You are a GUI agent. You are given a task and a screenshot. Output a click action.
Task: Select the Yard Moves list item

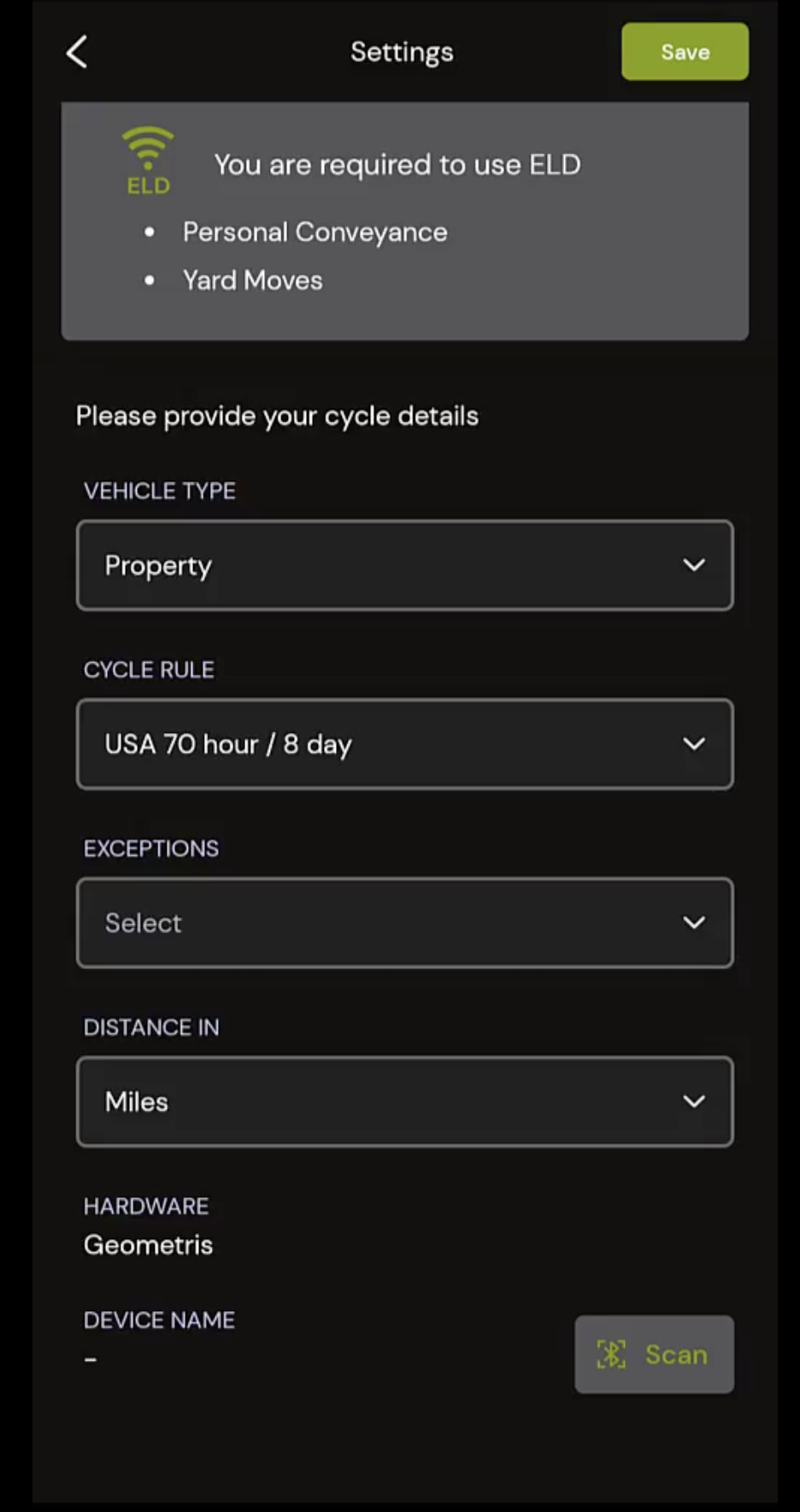click(x=253, y=280)
